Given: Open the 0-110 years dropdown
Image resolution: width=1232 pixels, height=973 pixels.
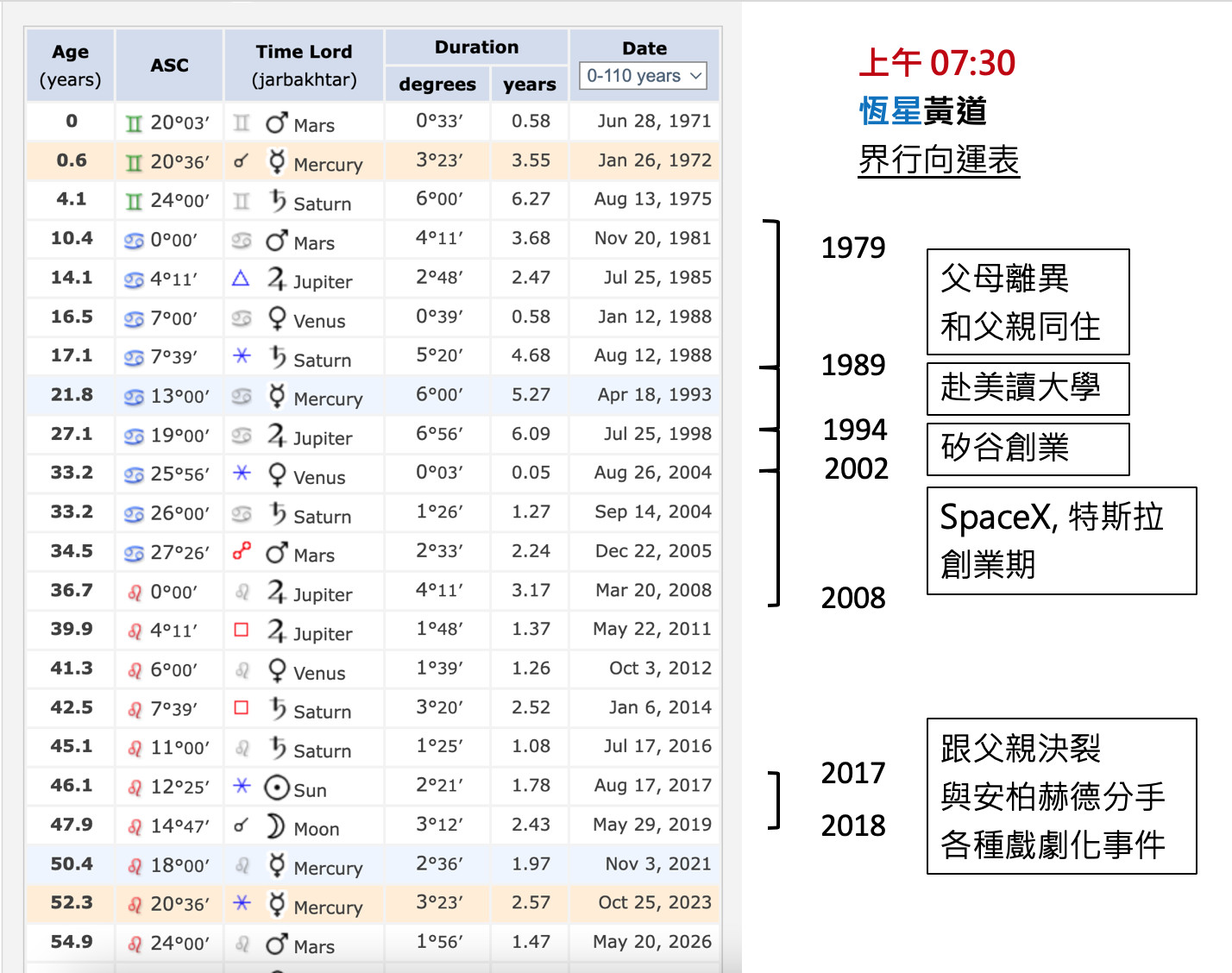Looking at the screenshot, I should pyautogui.click(x=643, y=76).
